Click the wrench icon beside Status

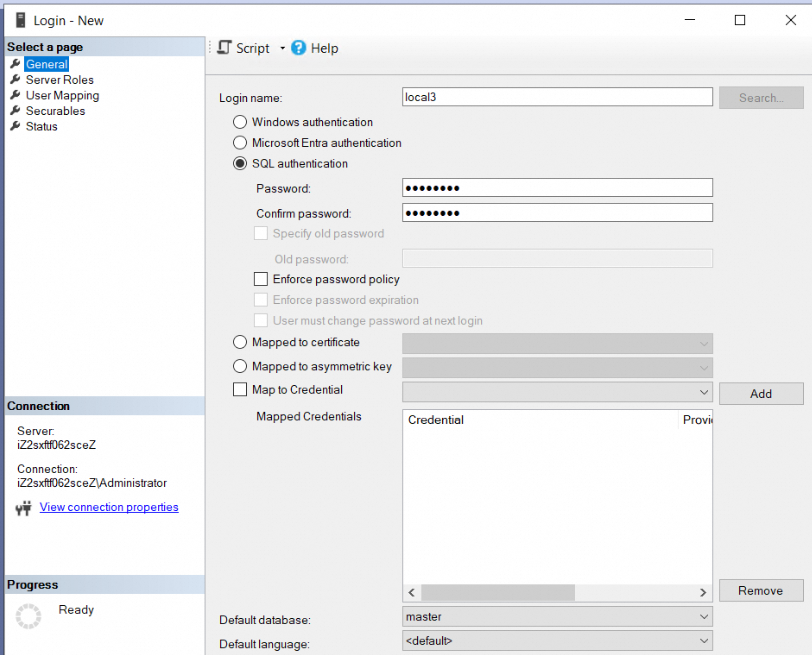pos(15,127)
